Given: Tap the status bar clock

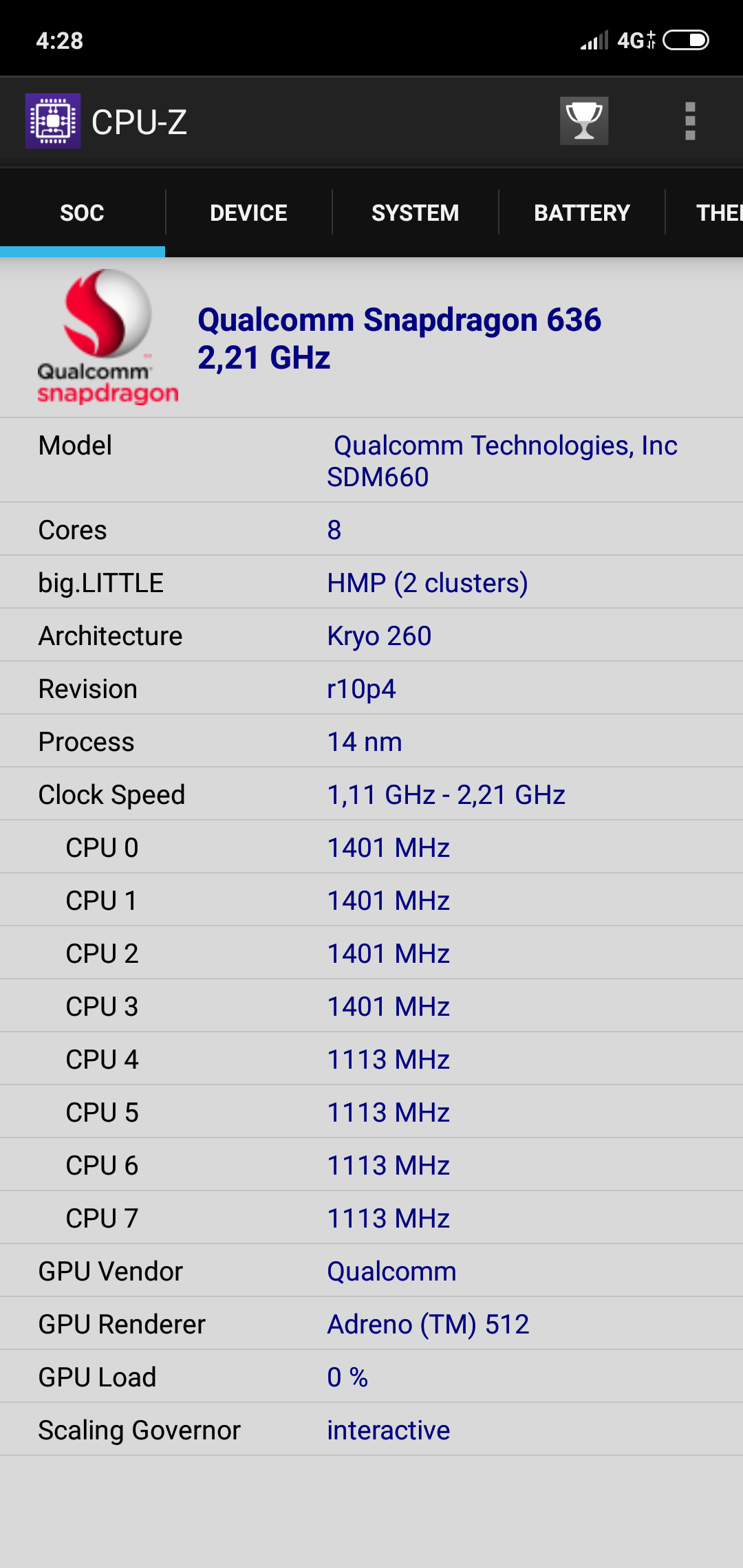Looking at the screenshot, I should coord(60,41).
